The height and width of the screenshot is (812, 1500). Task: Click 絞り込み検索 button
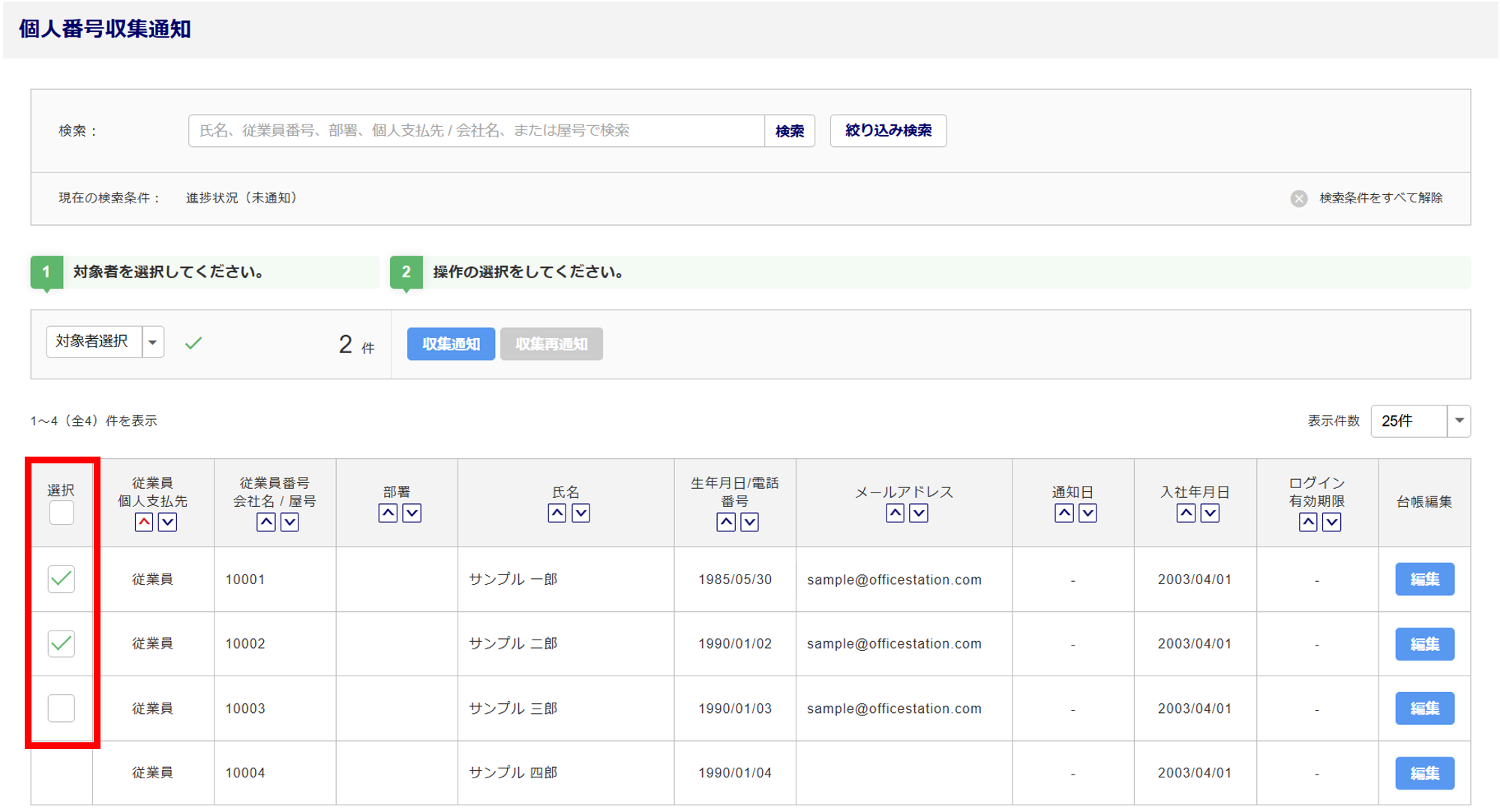tap(888, 130)
